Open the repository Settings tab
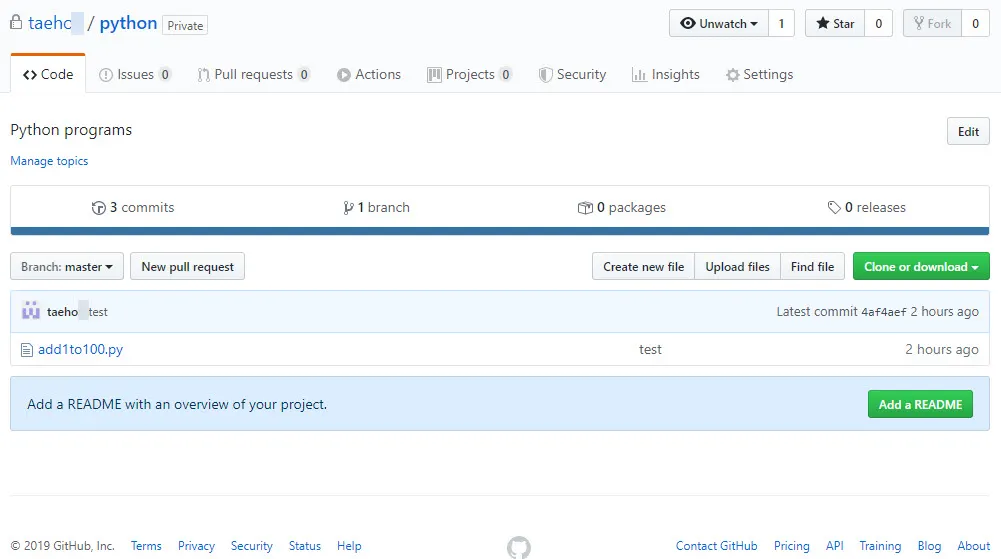Screen dimensions: 1001x559 point(759,75)
